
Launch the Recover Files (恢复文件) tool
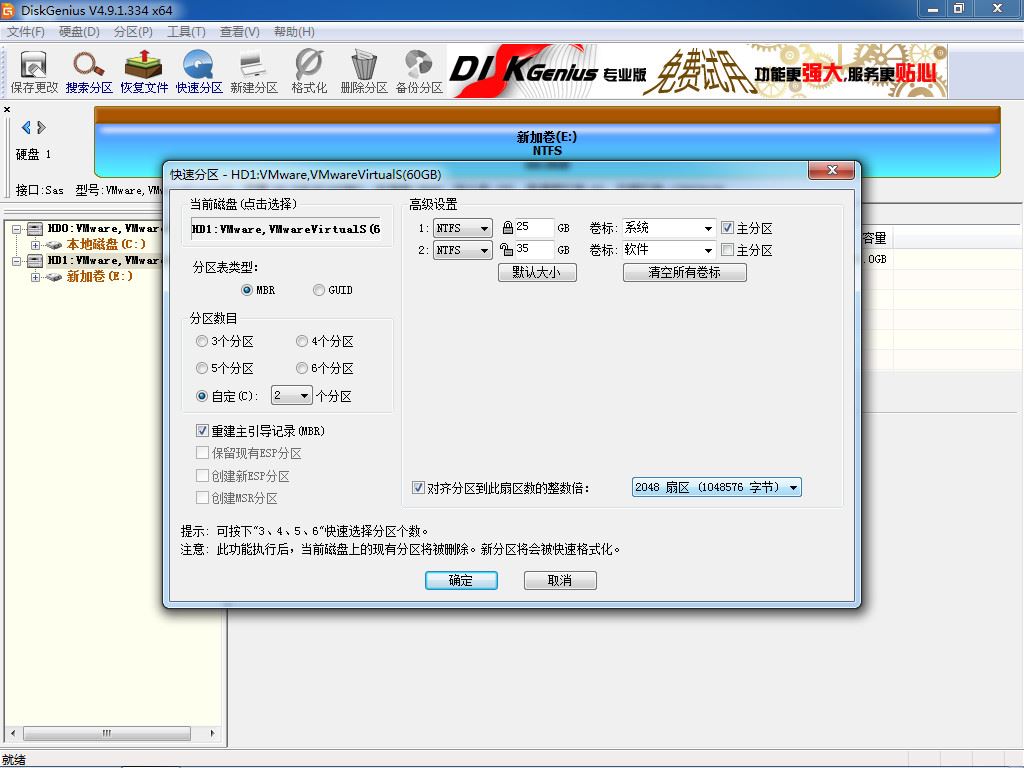click(x=144, y=72)
